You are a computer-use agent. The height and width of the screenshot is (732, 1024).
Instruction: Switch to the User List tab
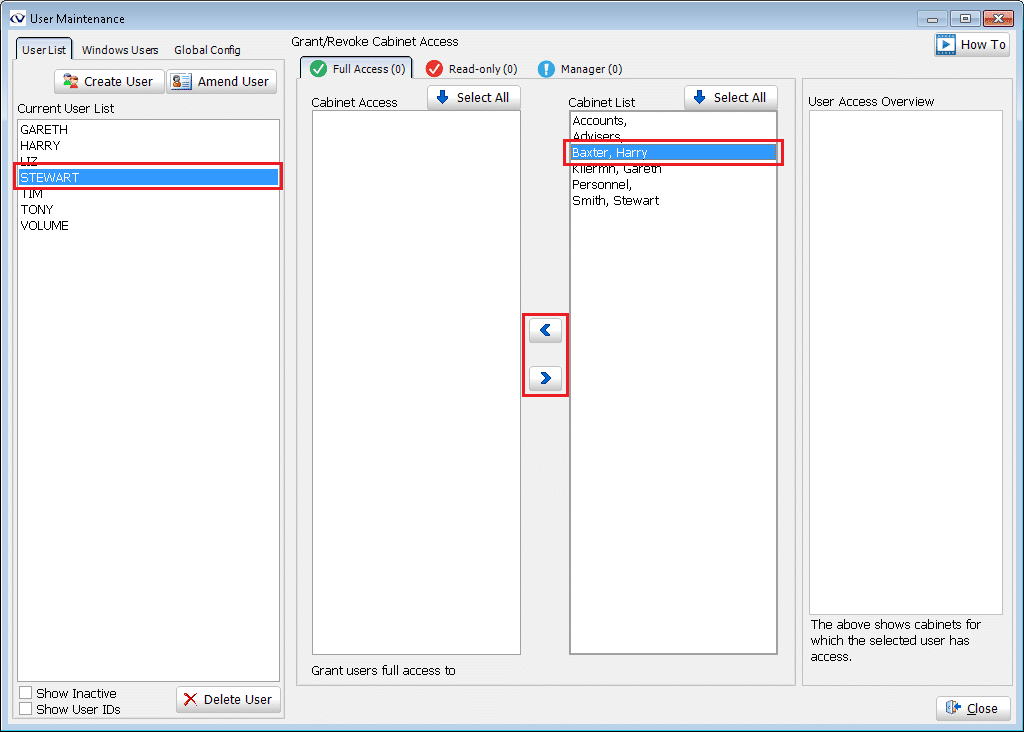[x=44, y=50]
